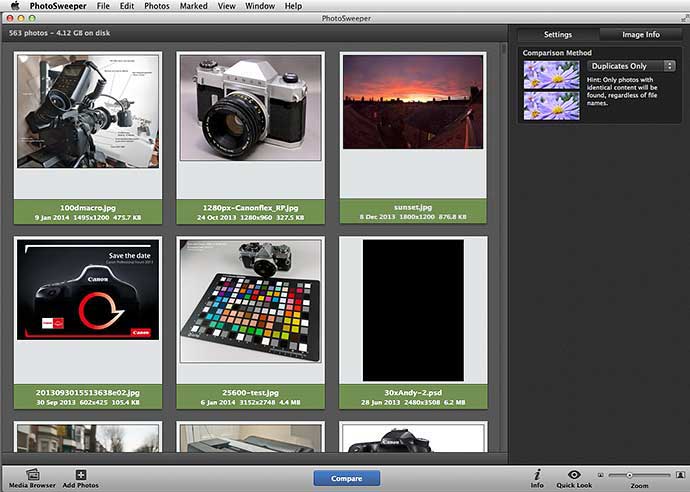This screenshot has height=492, width=690.
Task: Select the partially visible black Canon DSLR thumbnail
Action: point(413,437)
